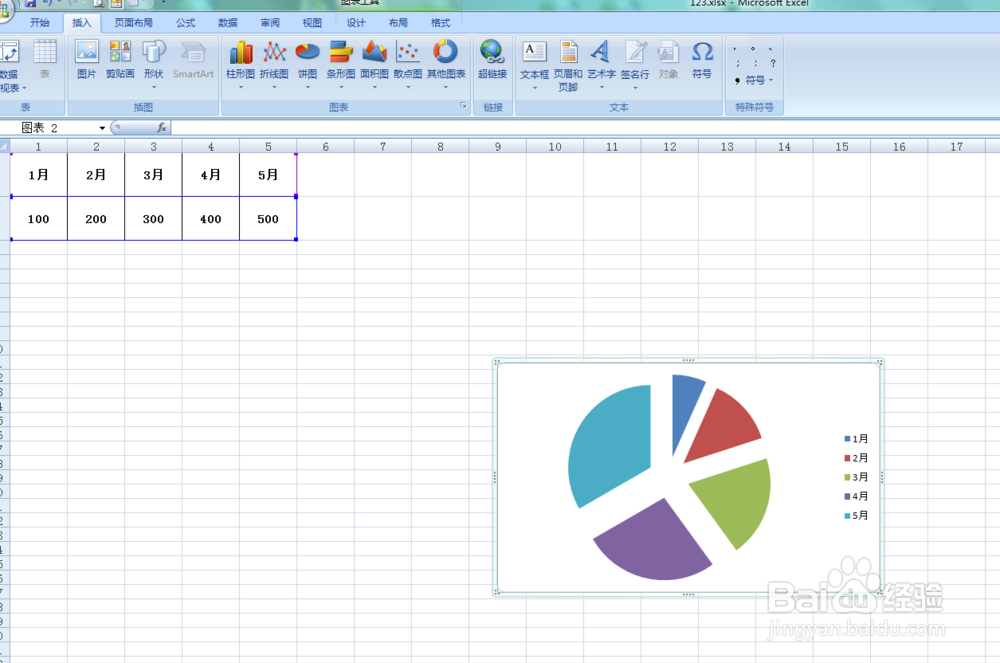Click the 1月 legend entry
Viewport: 1000px width, 663px height.
(x=856, y=439)
